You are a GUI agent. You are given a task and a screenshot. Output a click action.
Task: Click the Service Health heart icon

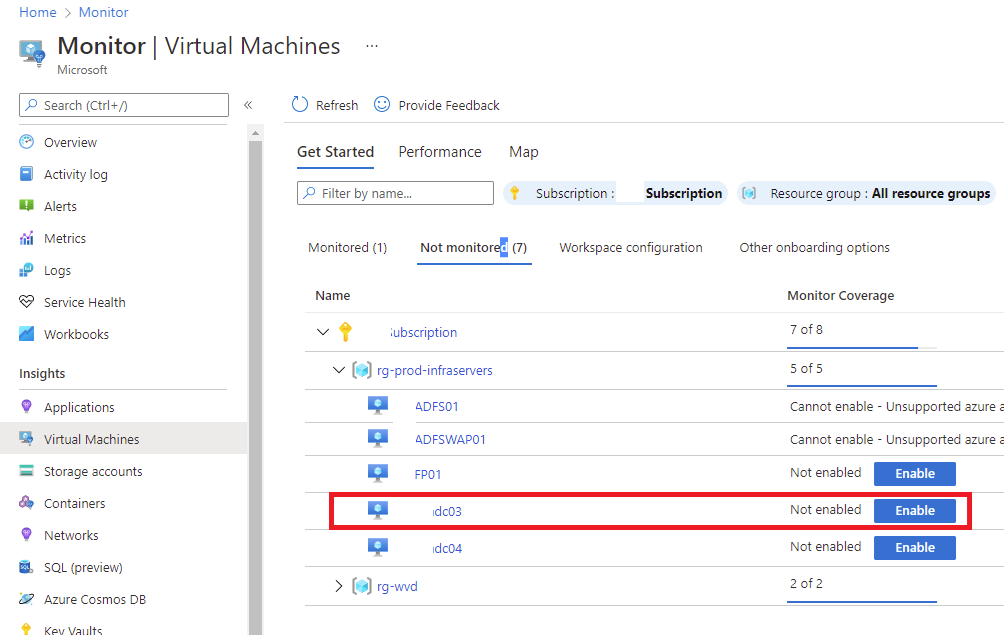(26, 301)
